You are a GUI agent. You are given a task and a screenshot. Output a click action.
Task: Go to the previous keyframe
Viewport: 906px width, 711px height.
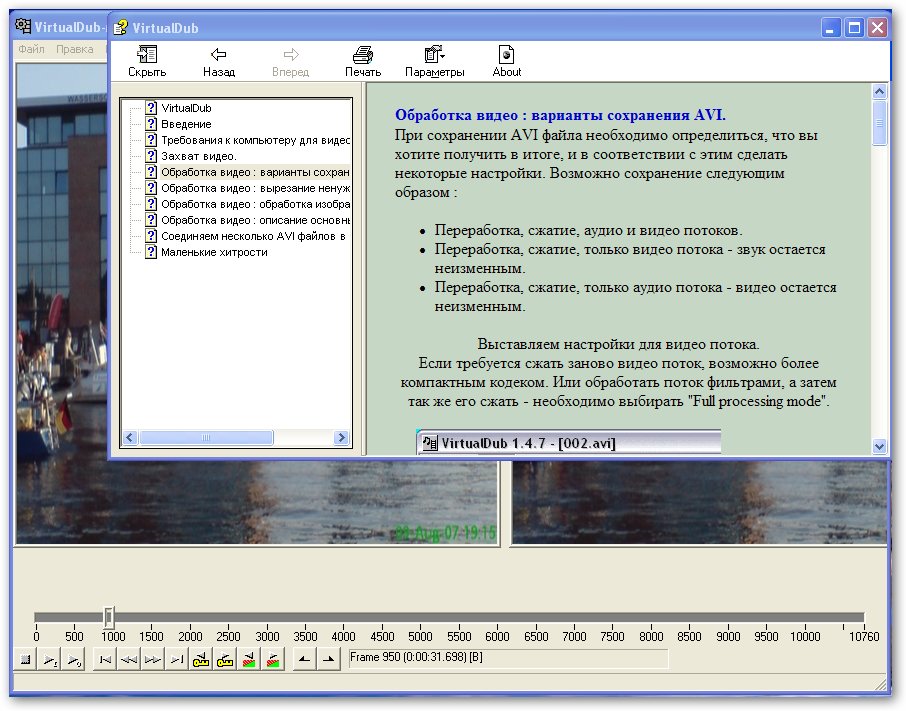(x=201, y=660)
